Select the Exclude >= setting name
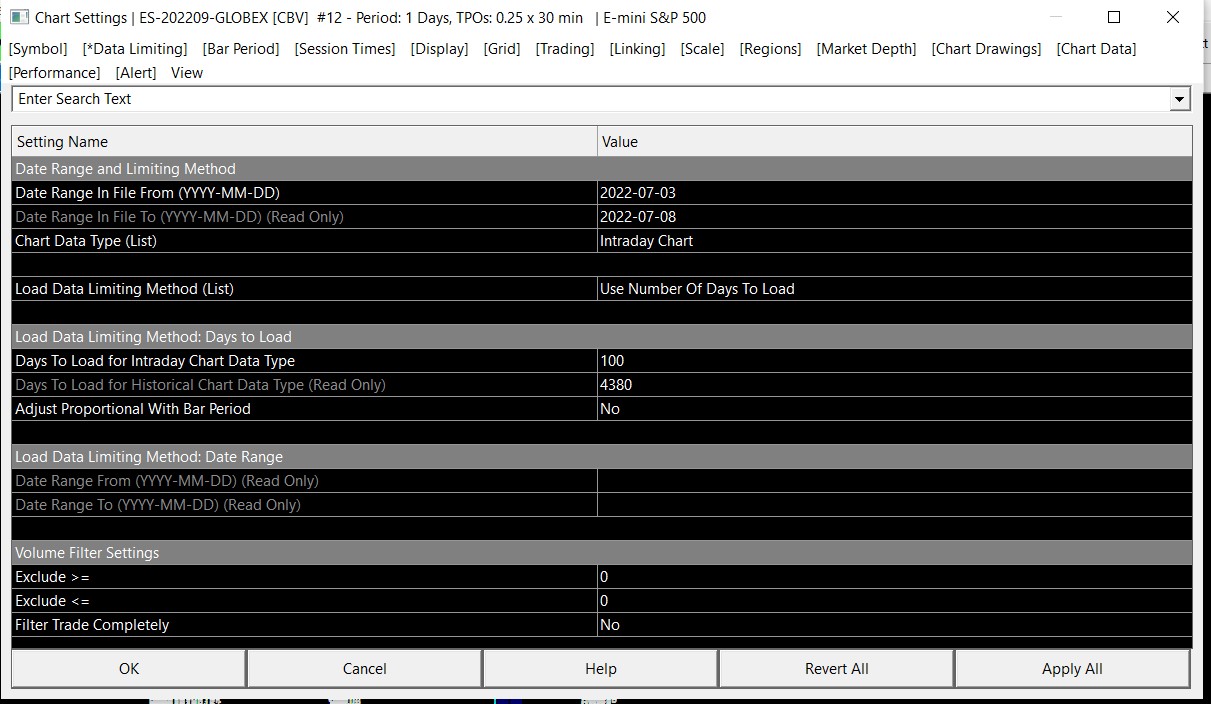 click(52, 577)
